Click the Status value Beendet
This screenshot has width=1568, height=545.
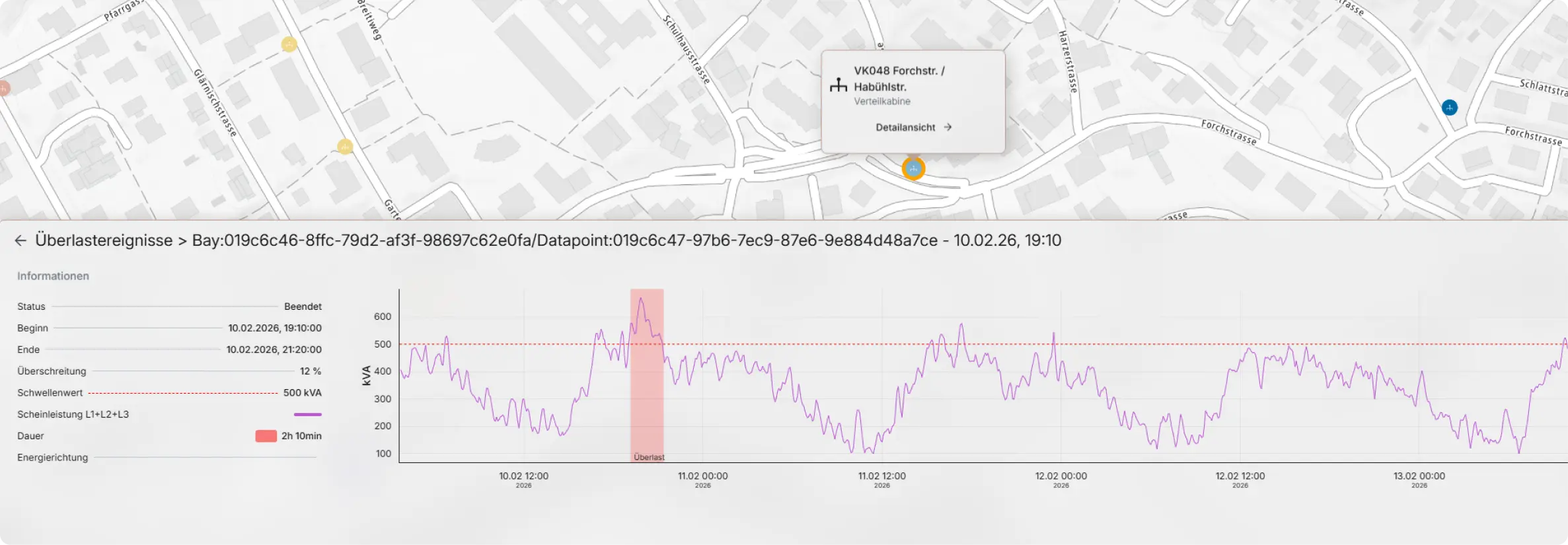303,307
